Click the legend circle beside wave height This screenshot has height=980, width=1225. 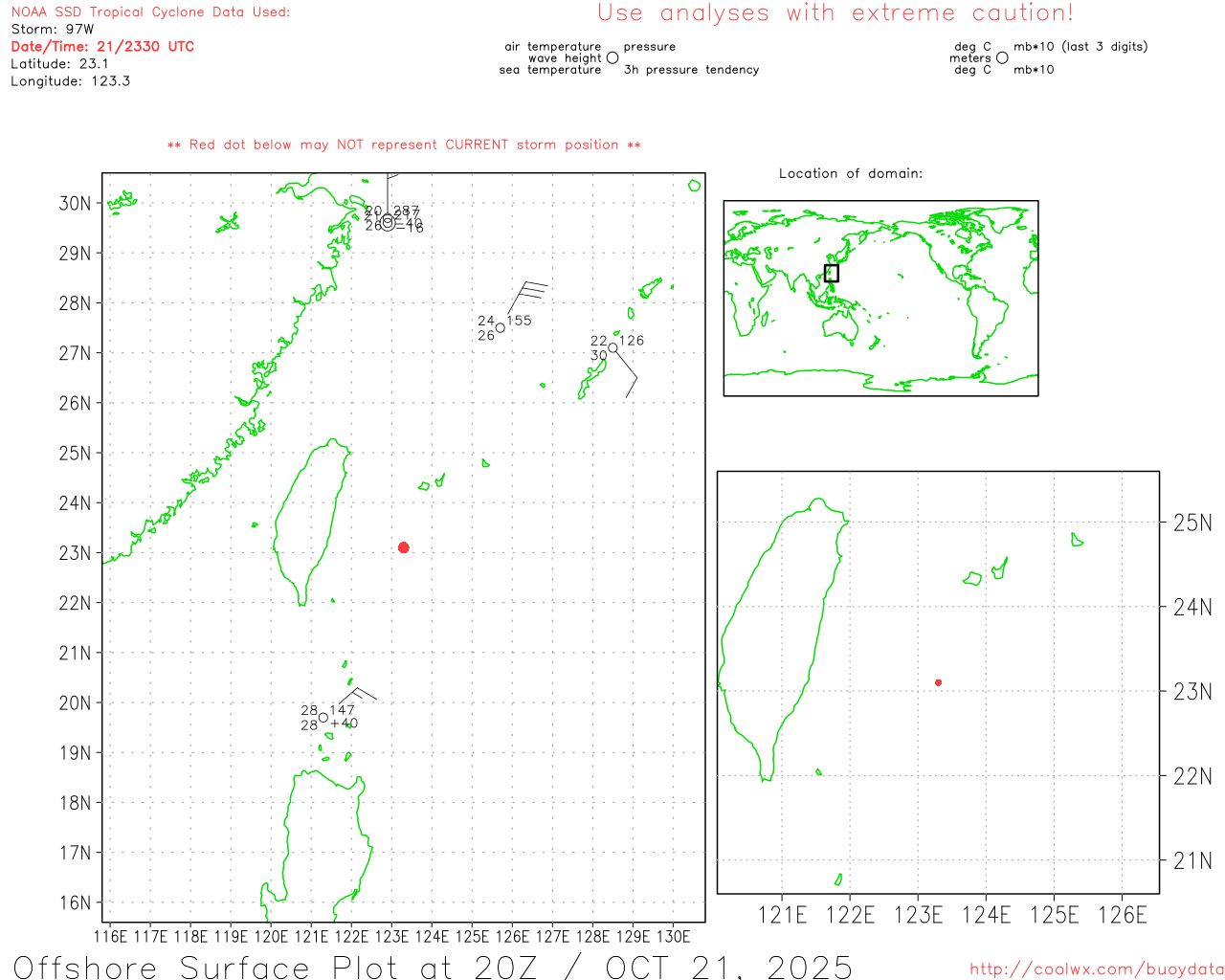tap(612, 57)
